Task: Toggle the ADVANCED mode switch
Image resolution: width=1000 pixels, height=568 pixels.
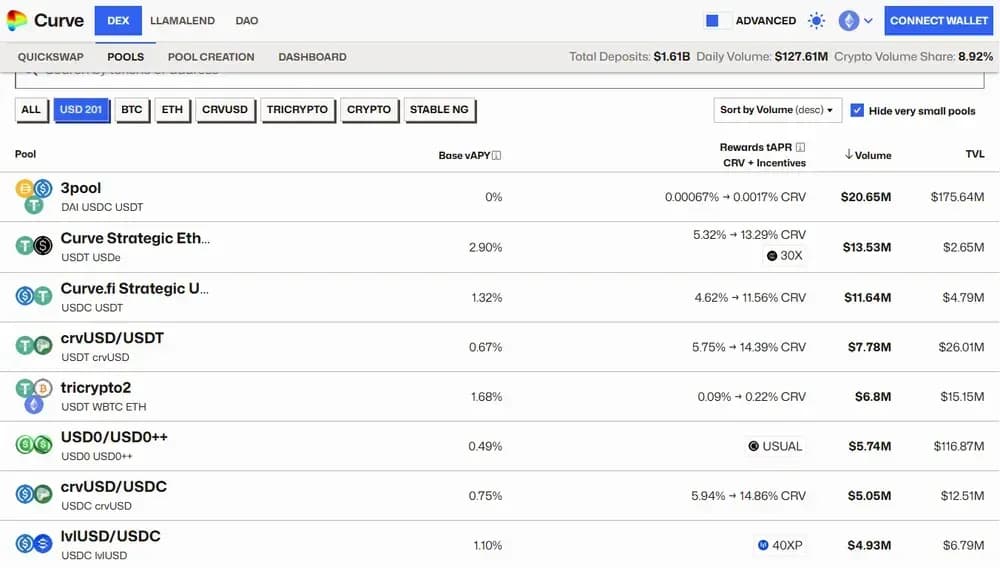Action: [717, 20]
